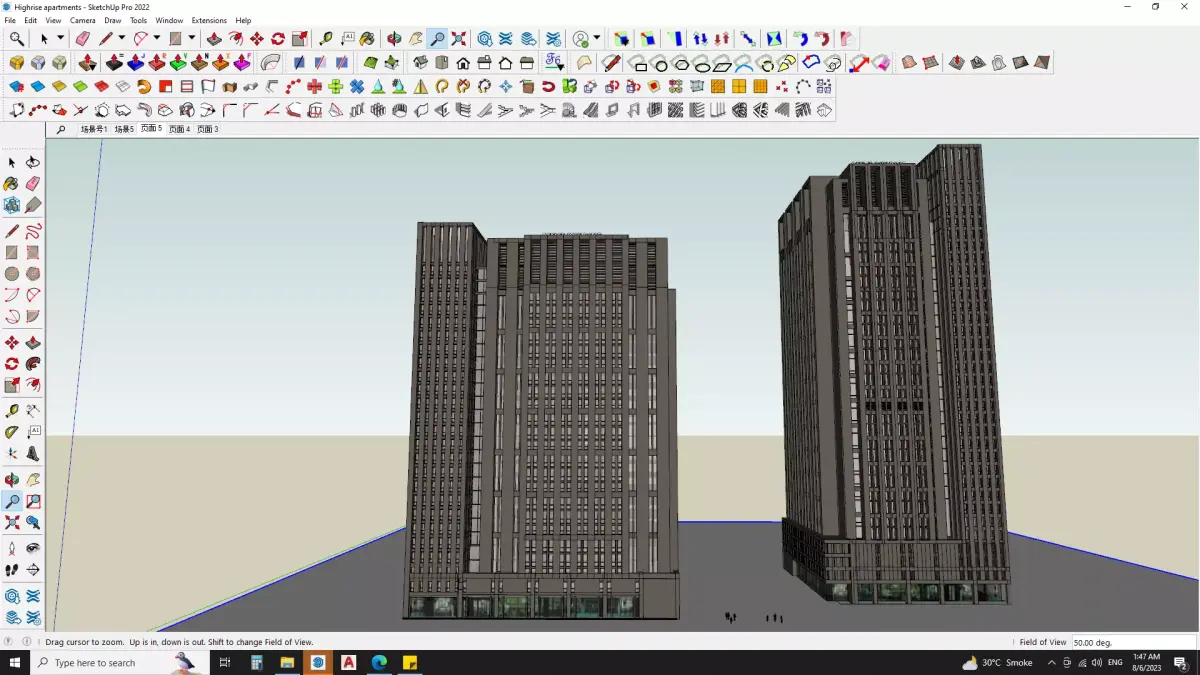Switch to scene tab 场景号1

pos(93,129)
